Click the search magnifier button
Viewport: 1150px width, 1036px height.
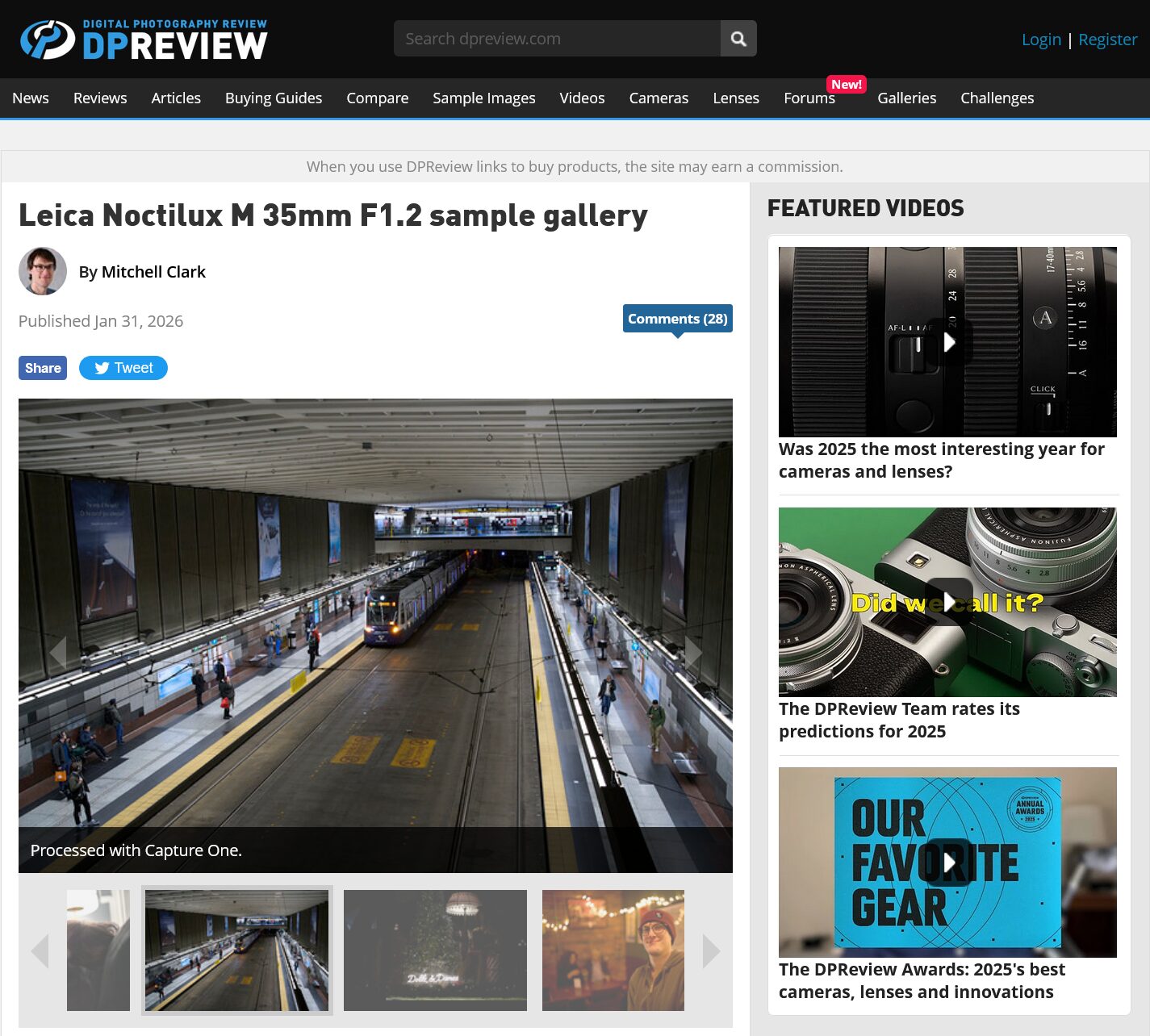click(x=738, y=39)
